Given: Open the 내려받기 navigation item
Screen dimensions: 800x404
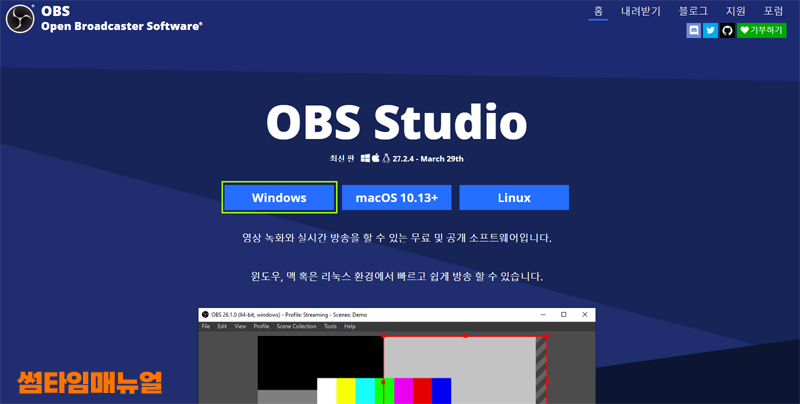Looking at the screenshot, I should click(641, 11).
